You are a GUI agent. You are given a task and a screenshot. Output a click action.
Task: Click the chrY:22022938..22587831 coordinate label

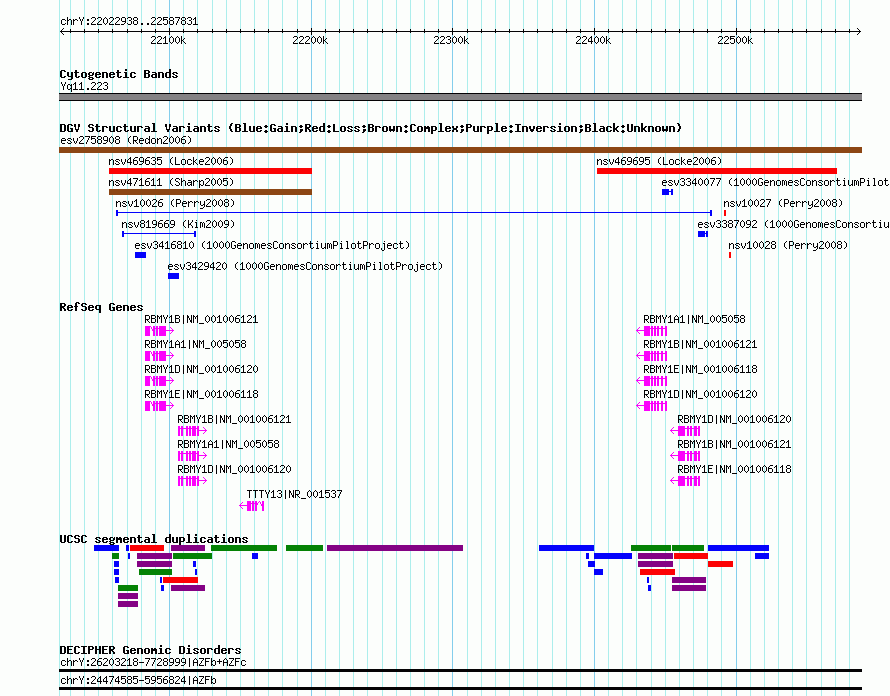129,22
